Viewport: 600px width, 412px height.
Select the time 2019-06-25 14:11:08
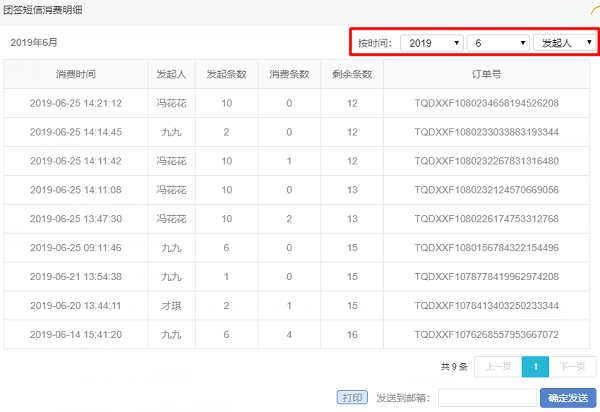(76, 190)
